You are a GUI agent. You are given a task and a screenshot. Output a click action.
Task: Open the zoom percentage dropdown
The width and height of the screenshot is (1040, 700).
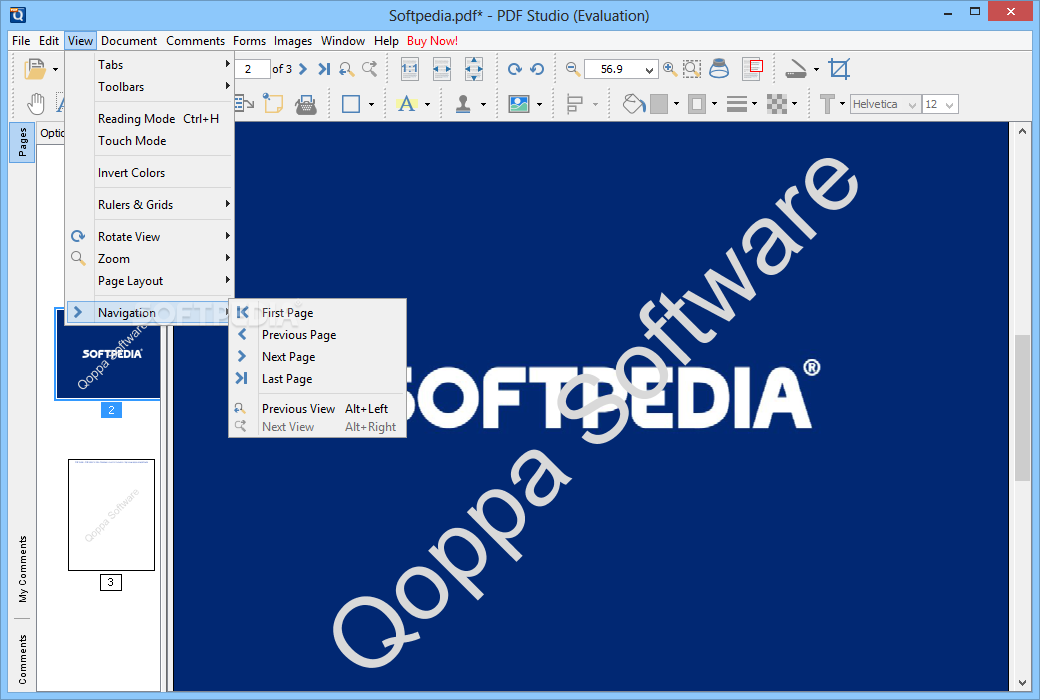pyautogui.click(x=649, y=70)
